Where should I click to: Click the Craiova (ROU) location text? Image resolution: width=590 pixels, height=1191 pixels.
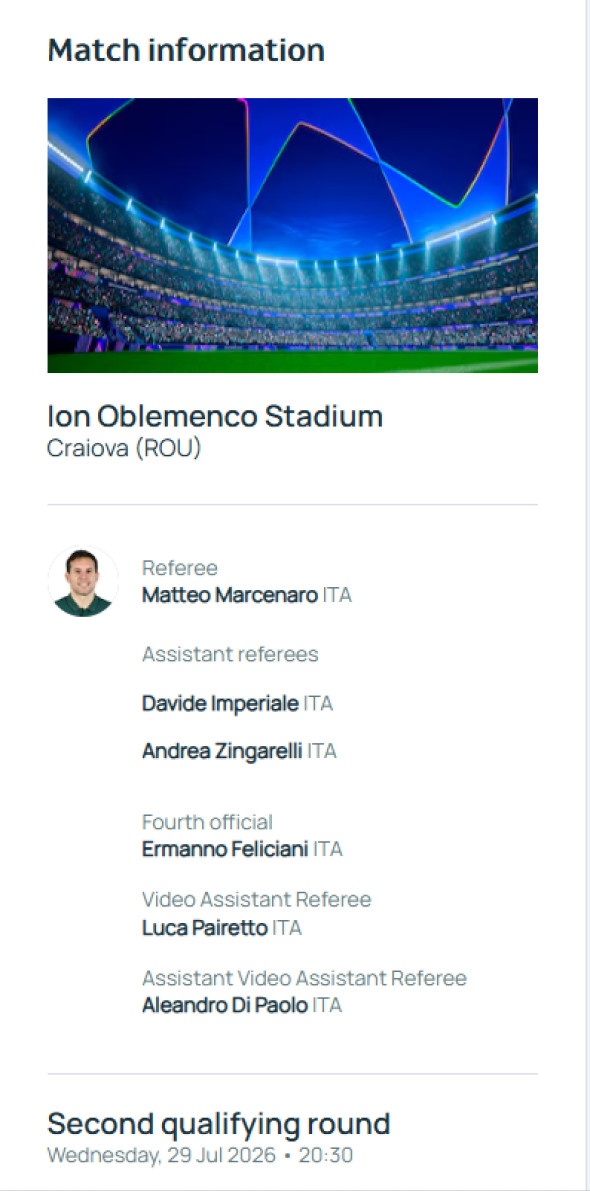tap(124, 449)
